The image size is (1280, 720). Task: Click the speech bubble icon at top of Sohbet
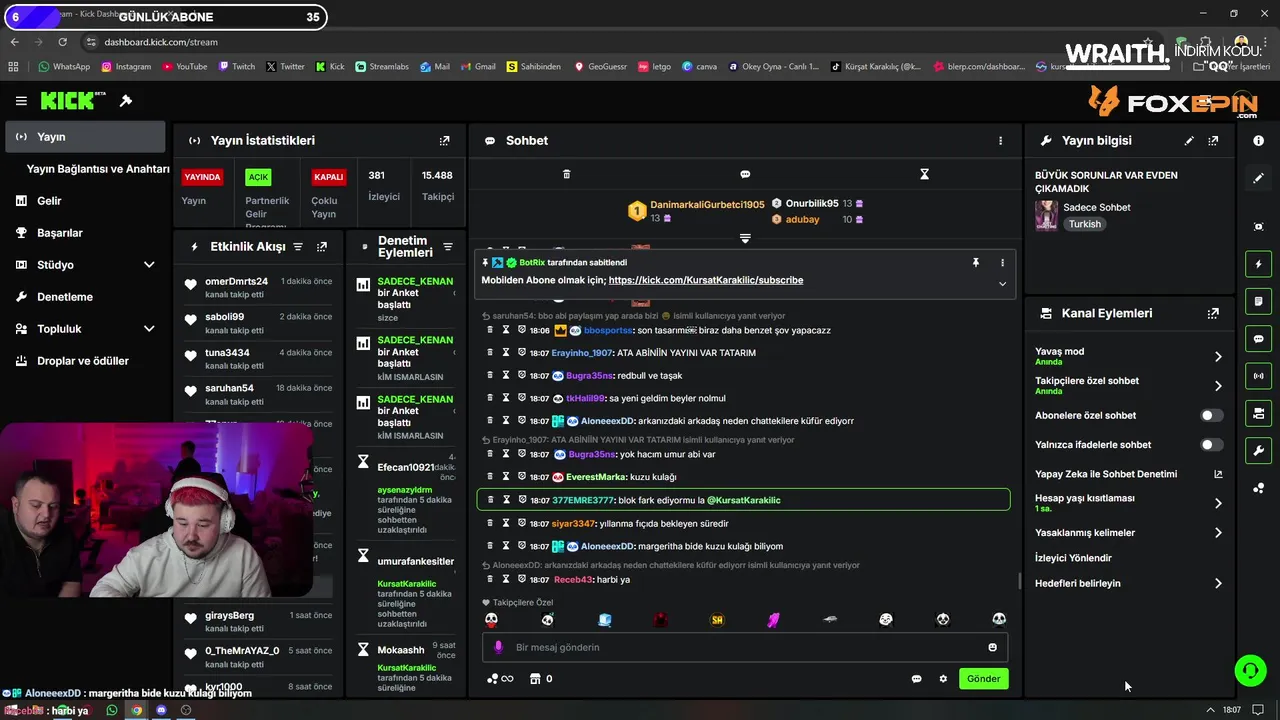tap(745, 174)
